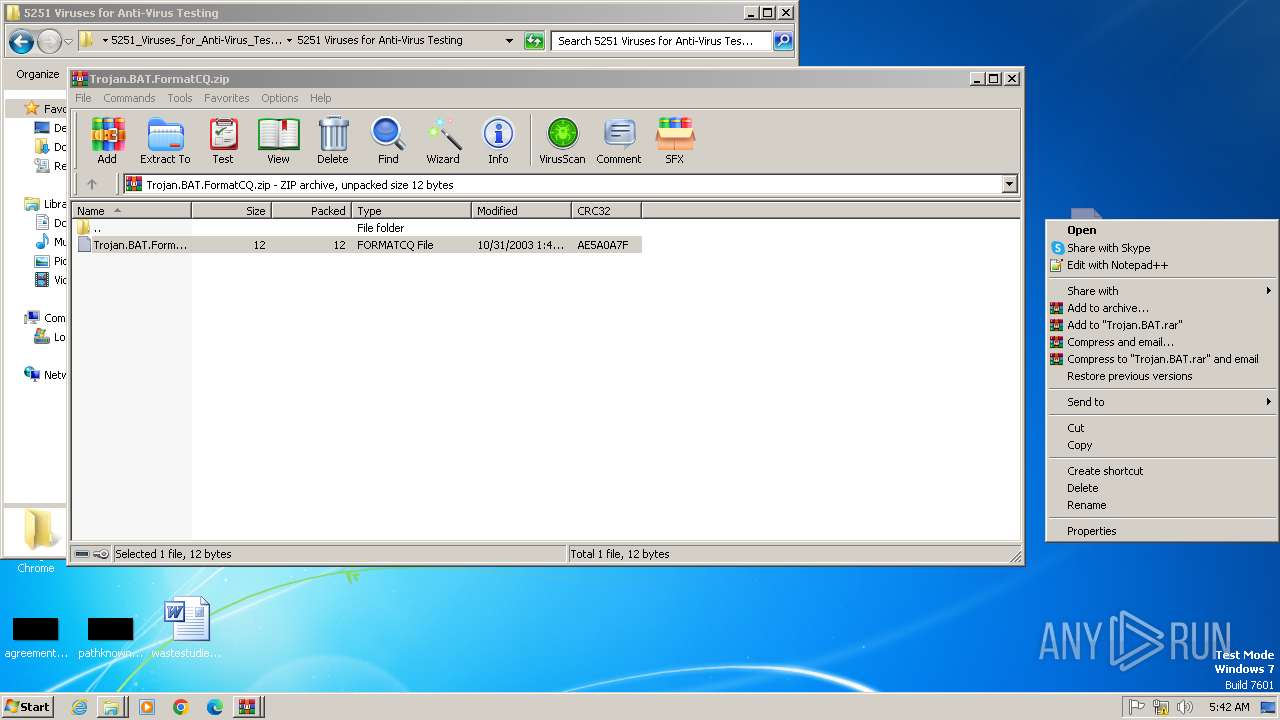
Task: Open the View file tool
Action: click(278, 141)
